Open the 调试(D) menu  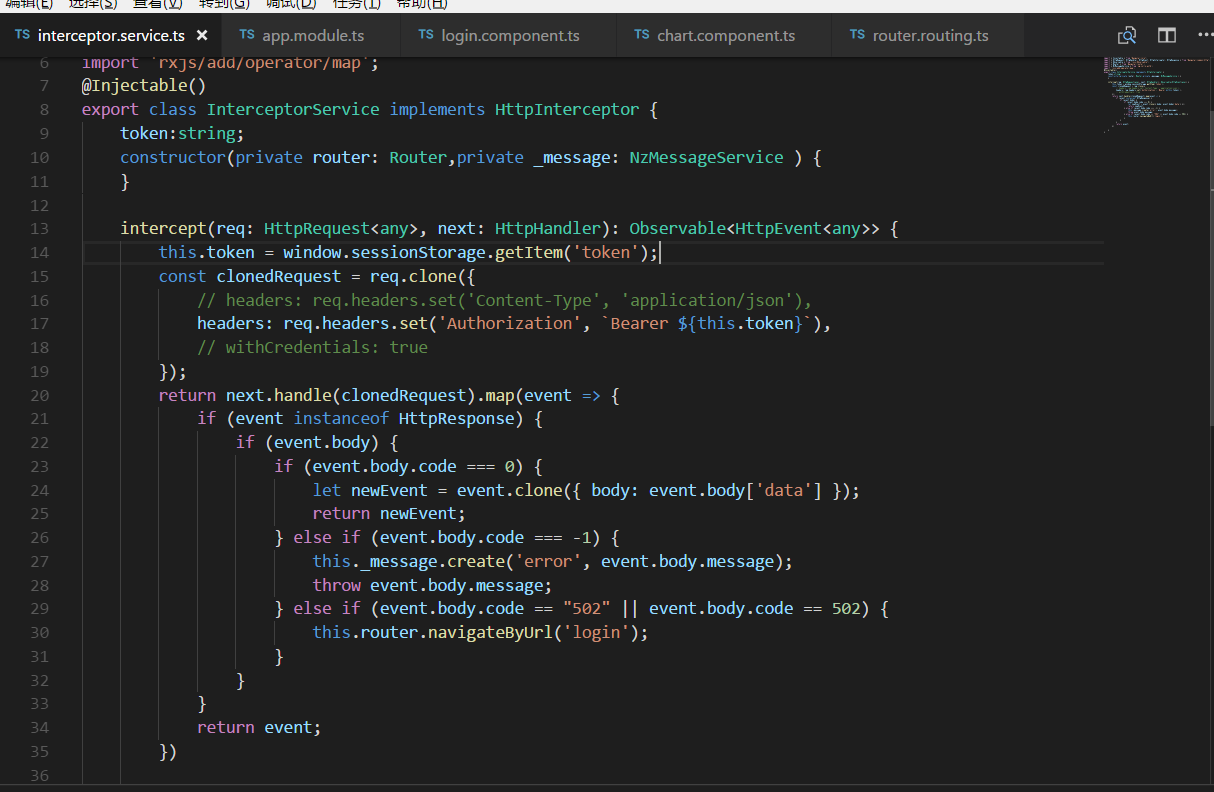(291, 4)
